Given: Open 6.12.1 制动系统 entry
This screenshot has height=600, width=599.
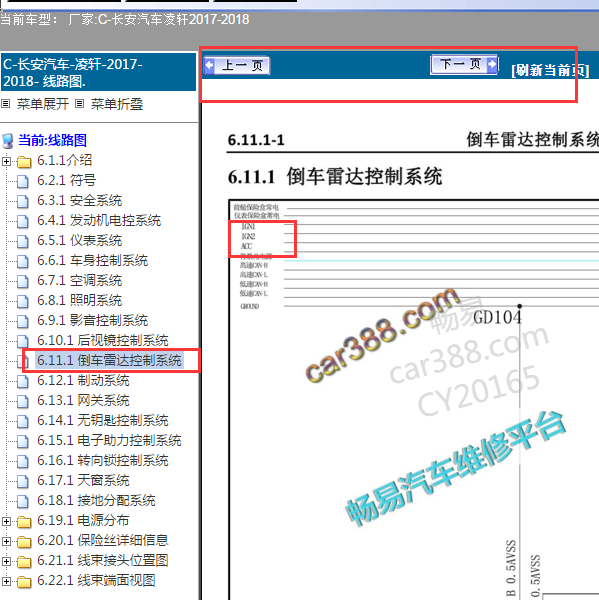Looking at the screenshot, I should tap(83, 380).
